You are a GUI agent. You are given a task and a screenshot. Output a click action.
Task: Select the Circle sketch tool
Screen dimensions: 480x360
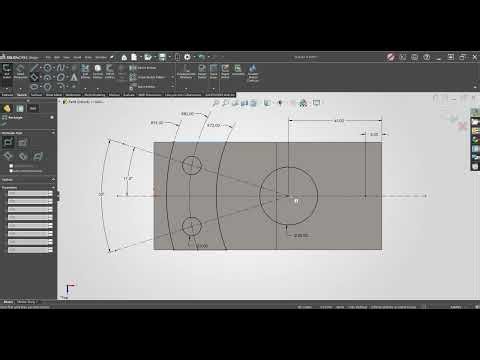[x=47, y=68]
